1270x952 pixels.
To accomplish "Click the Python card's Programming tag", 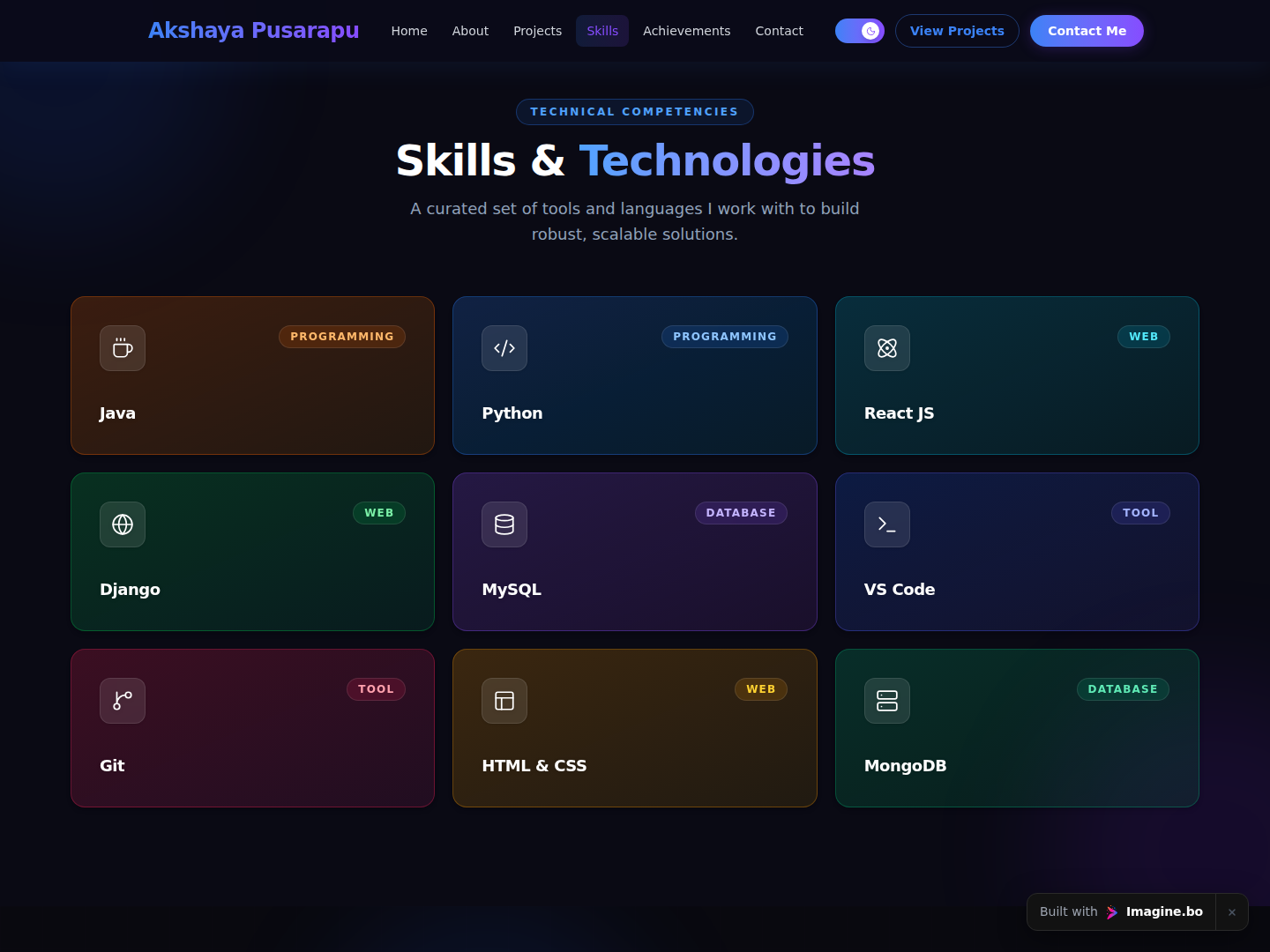I will pyautogui.click(x=725, y=337).
